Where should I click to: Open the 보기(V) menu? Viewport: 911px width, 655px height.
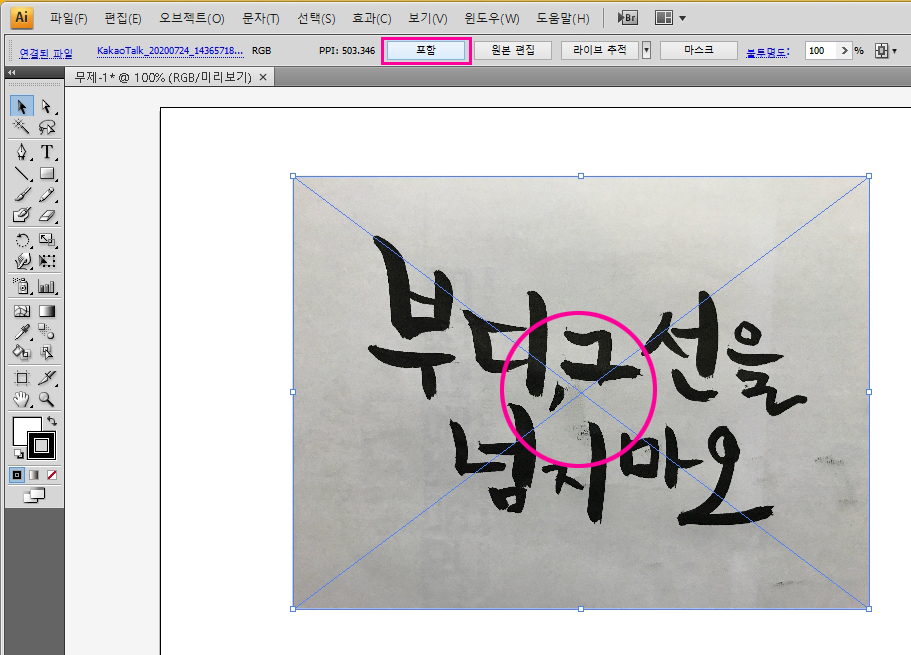point(428,19)
